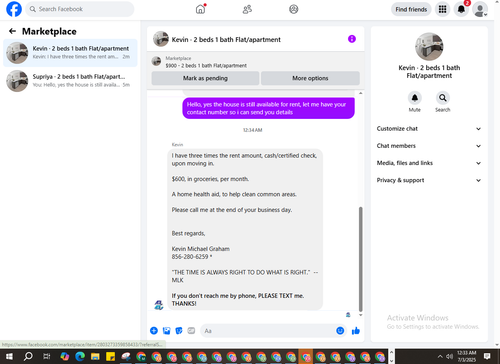Open the taskbar clock and date
Image resolution: width=500 pixels, height=364 pixels.
click(x=467, y=356)
